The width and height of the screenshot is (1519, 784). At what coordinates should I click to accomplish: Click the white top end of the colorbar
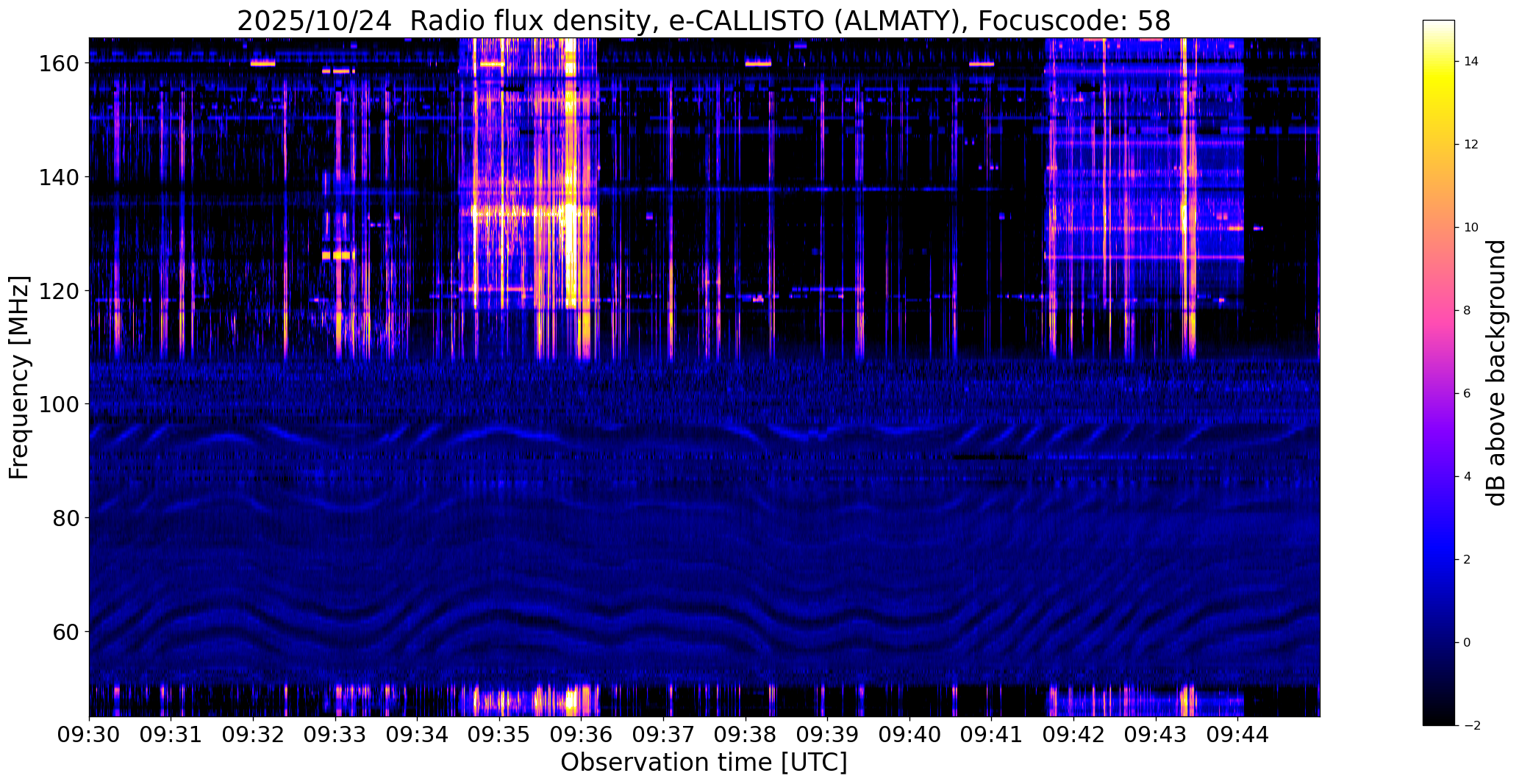point(1439,26)
